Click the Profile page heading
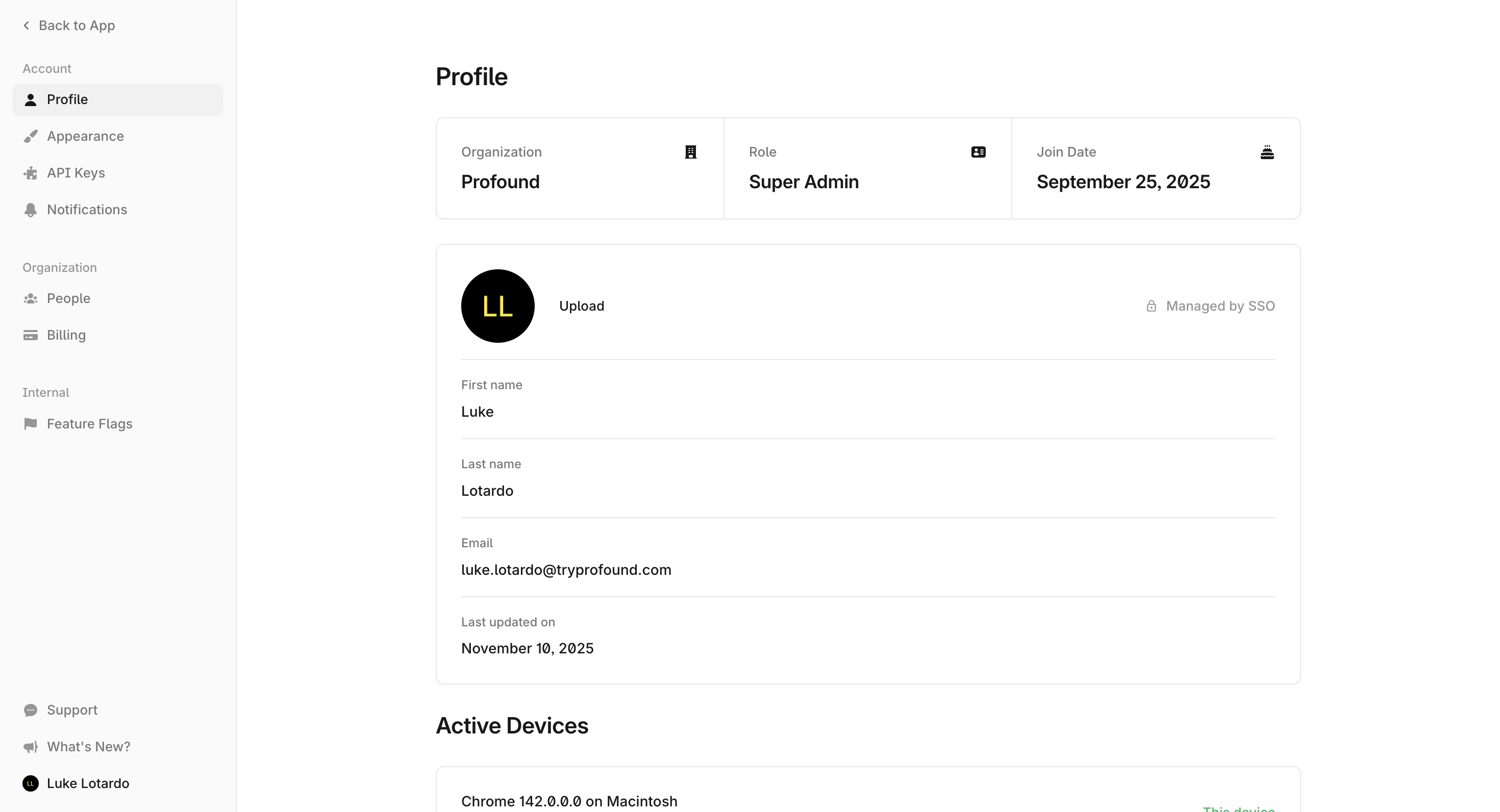 (x=471, y=77)
